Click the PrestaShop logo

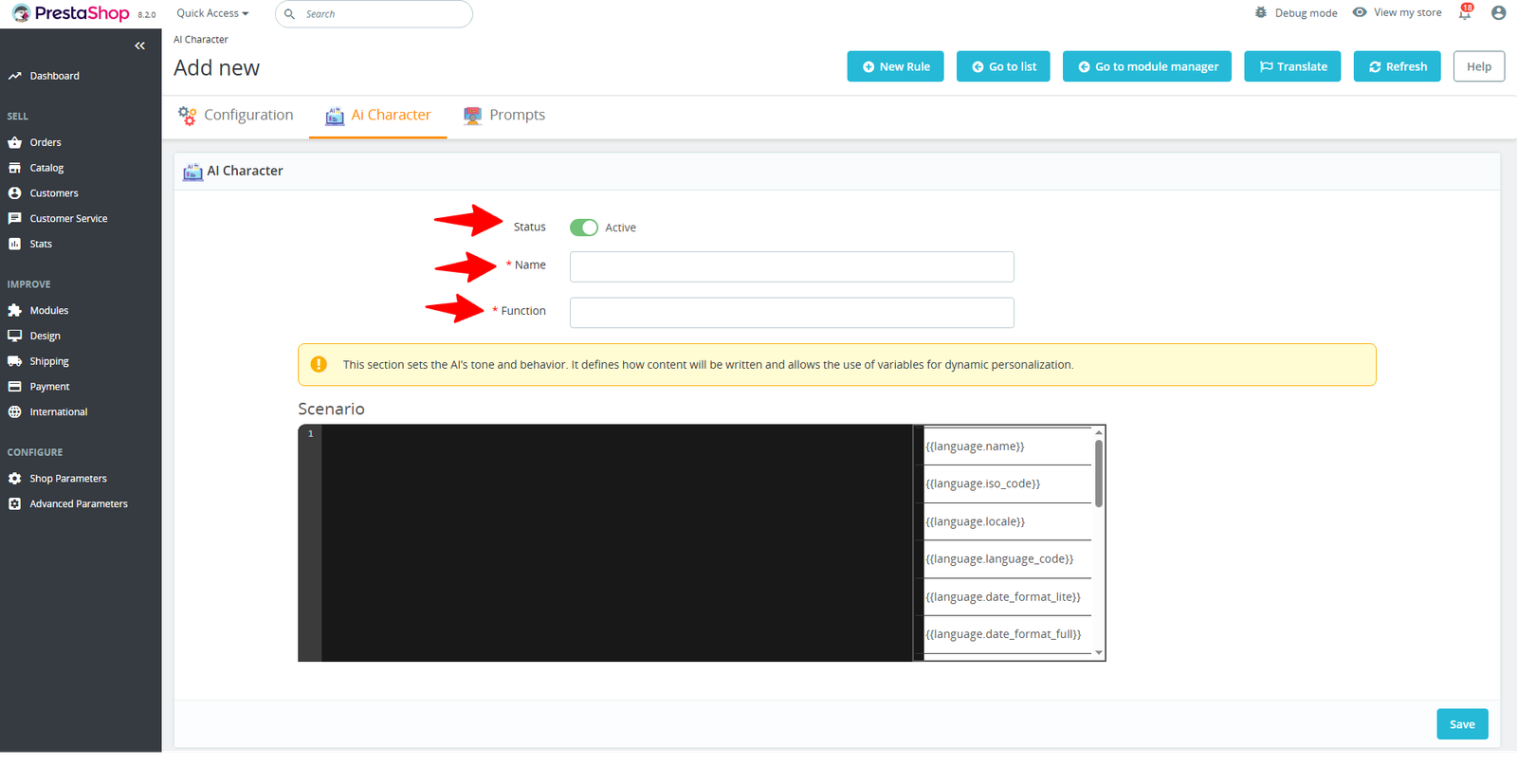tap(71, 13)
